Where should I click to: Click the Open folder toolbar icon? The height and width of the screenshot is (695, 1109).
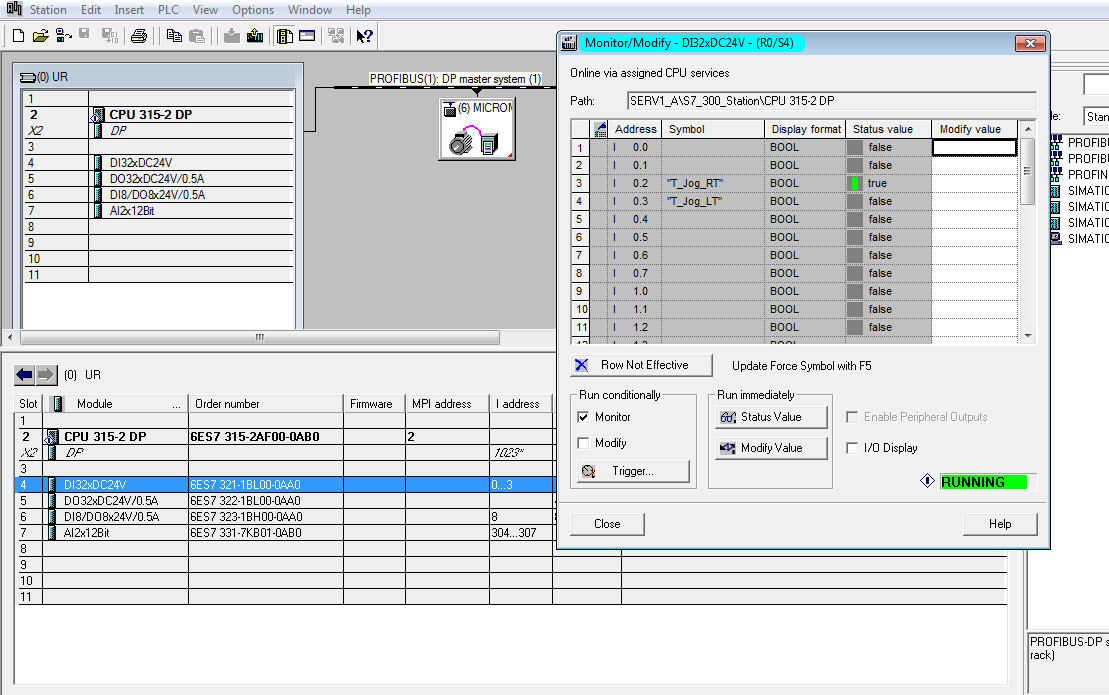point(40,35)
